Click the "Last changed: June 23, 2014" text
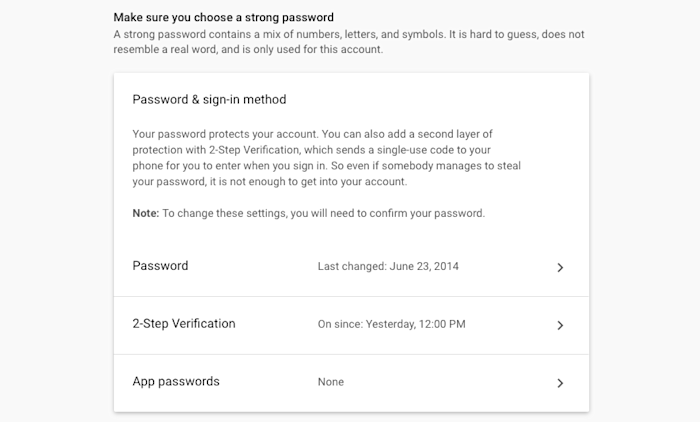 tap(388, 267)
